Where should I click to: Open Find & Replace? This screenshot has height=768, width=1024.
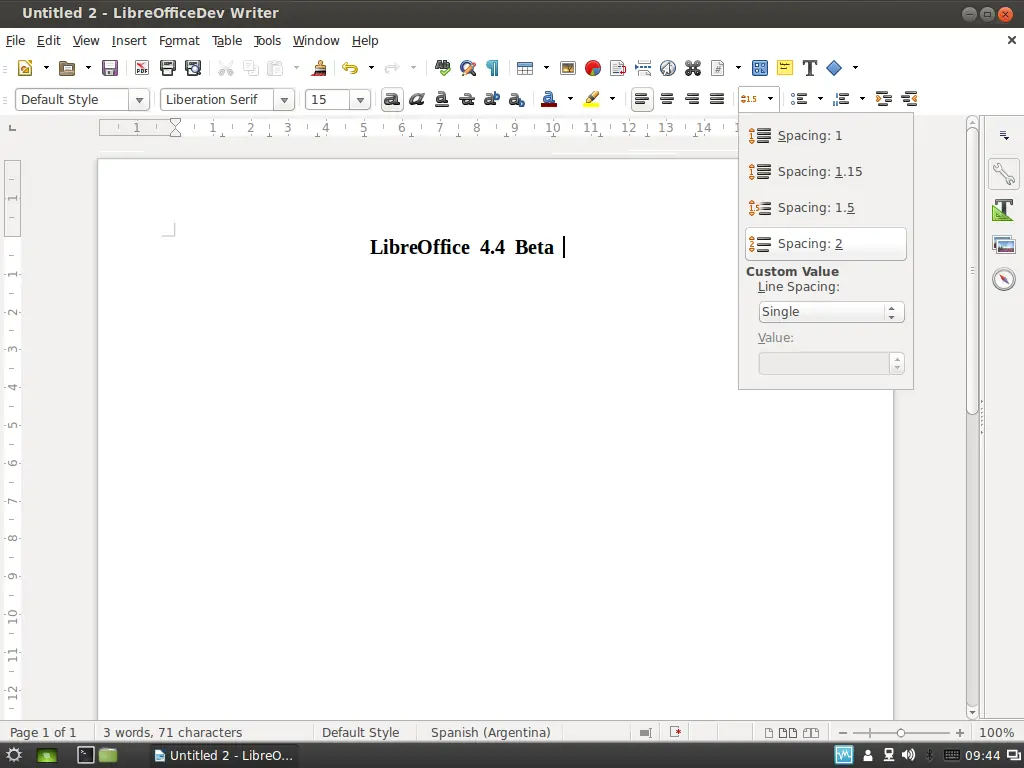coord(468,68)
